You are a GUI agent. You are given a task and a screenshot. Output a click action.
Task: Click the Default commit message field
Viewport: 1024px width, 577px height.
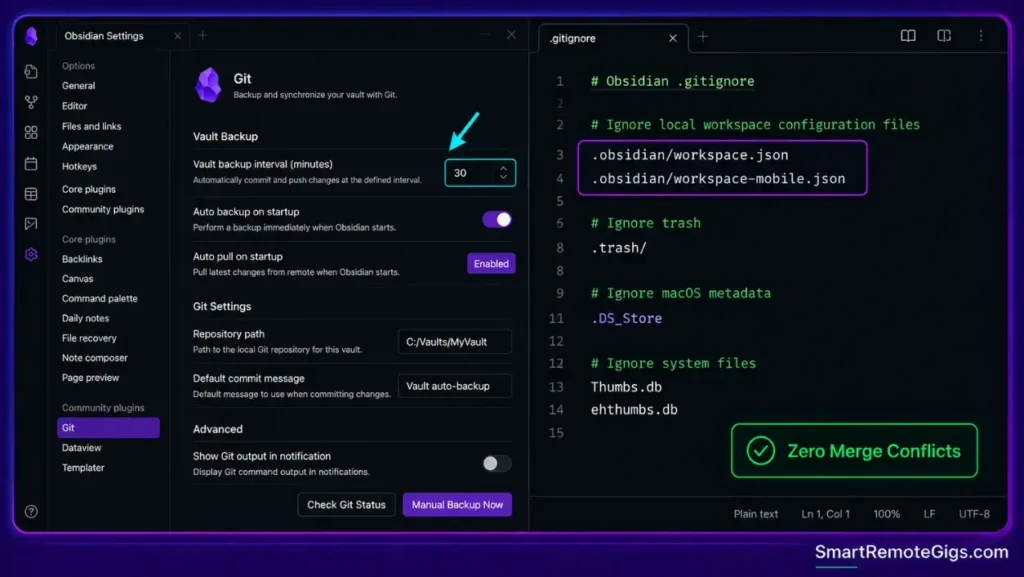[455, 386]
